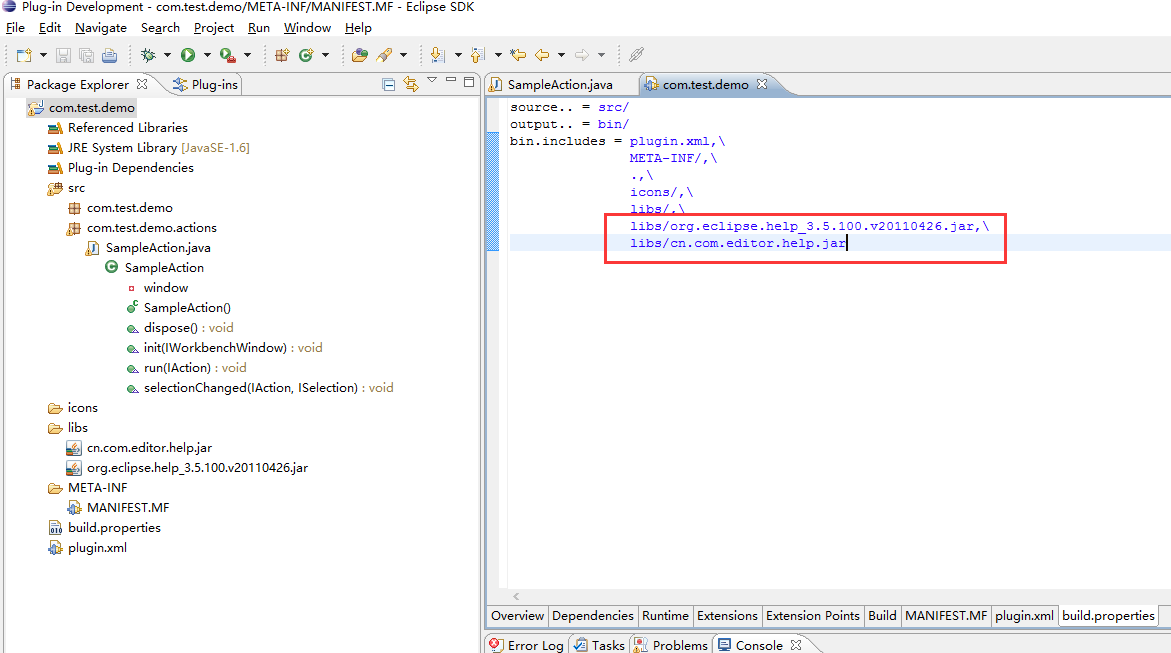Open the New wizard dropdown arrow
The width and height of the screenshot is (1171, 653).
click(x=43, y=55)
